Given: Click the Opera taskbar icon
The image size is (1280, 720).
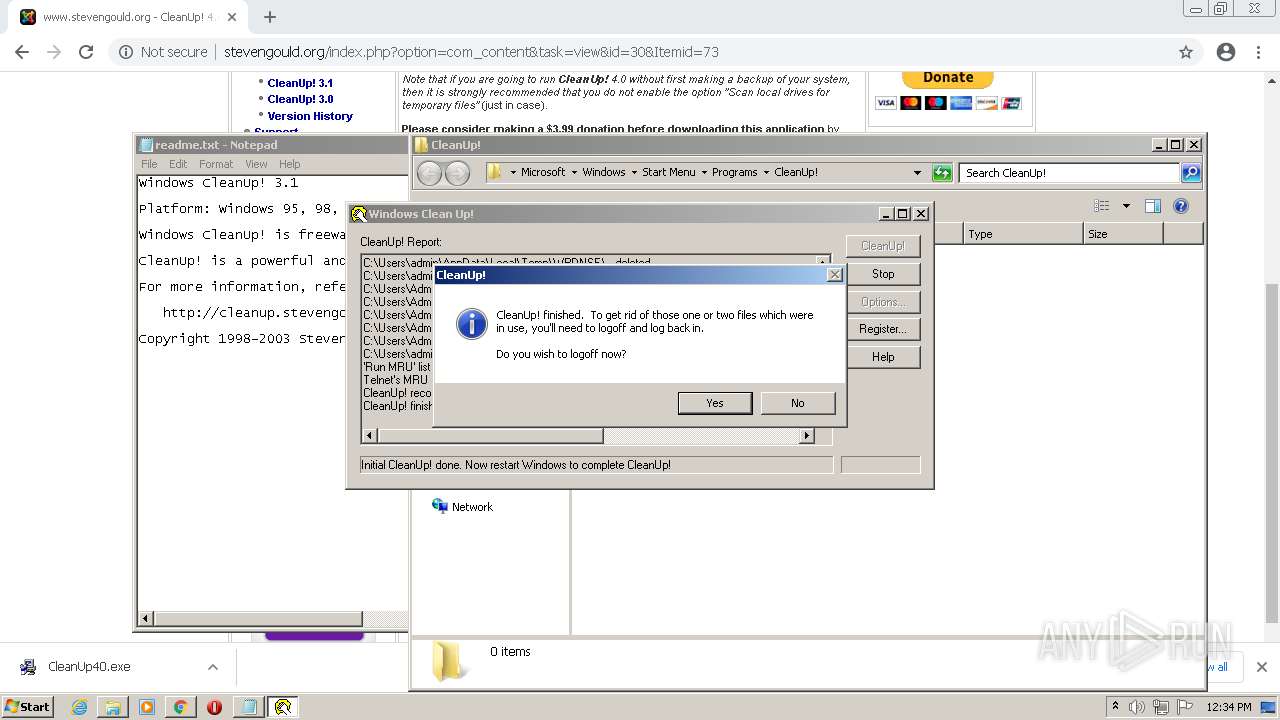Looking at the screenshot, I should pyautogui.click(x=214, y=707).
